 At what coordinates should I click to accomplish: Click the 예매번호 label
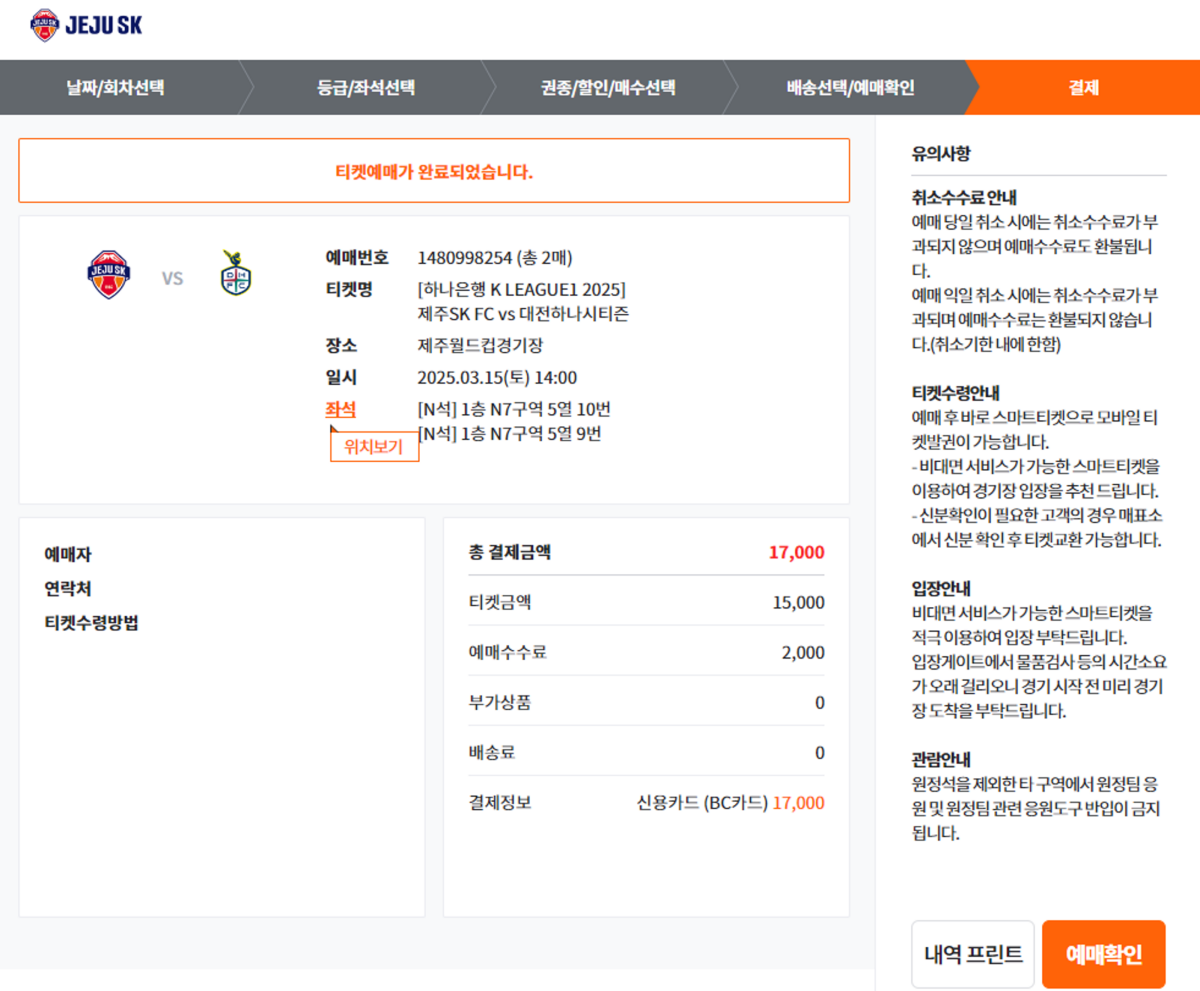(356, 257)
